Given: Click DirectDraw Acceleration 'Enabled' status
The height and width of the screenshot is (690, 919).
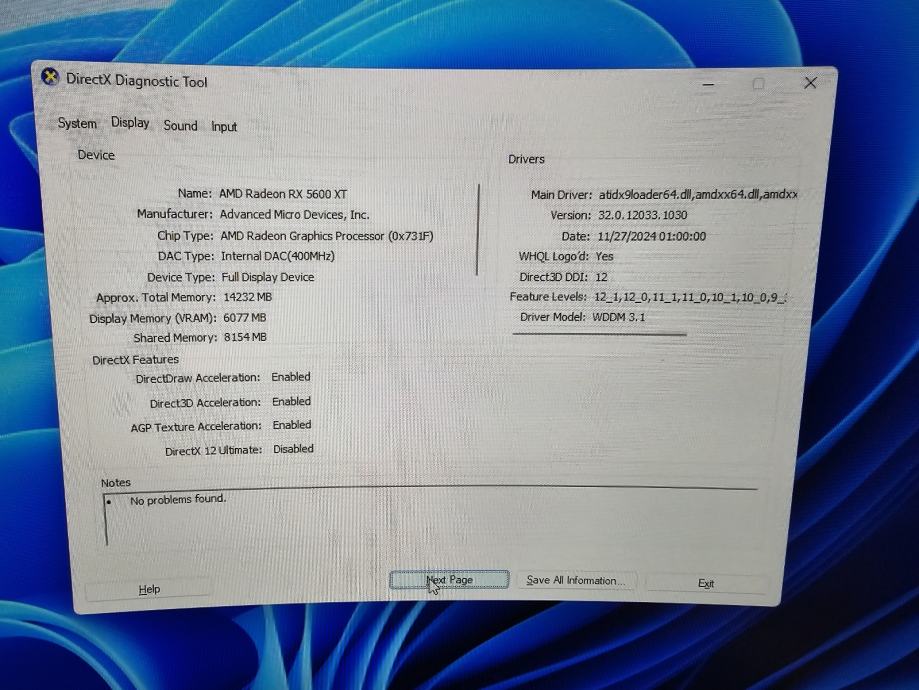Looking at the screenshot, I should point(291,377).
